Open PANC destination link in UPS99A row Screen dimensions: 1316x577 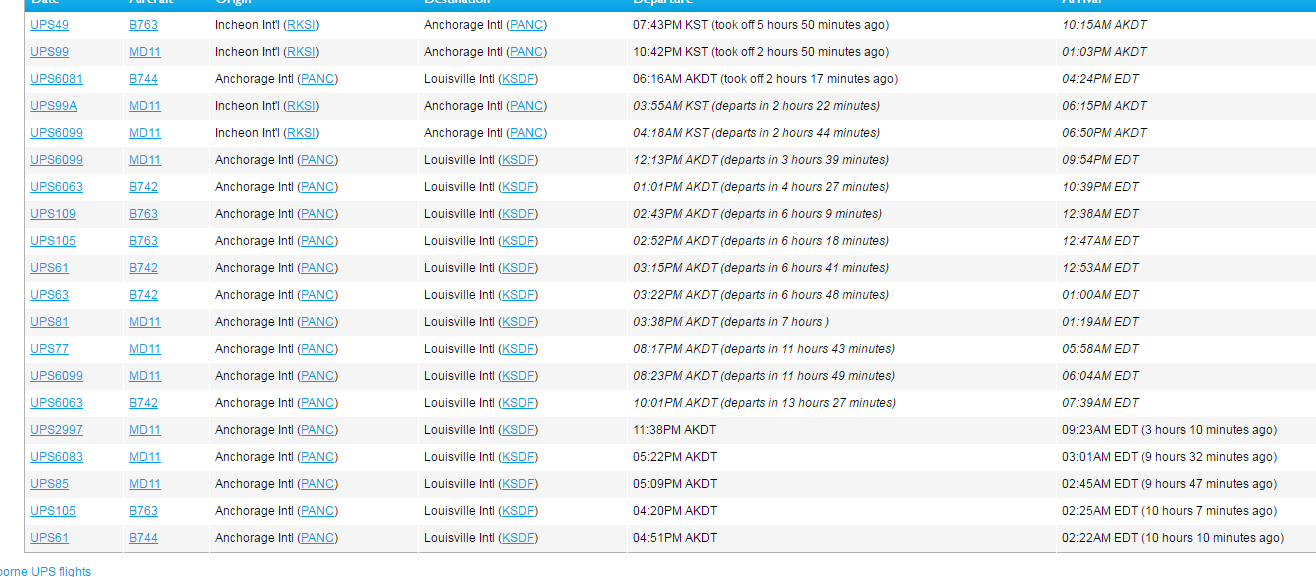(x=527, y=106)
